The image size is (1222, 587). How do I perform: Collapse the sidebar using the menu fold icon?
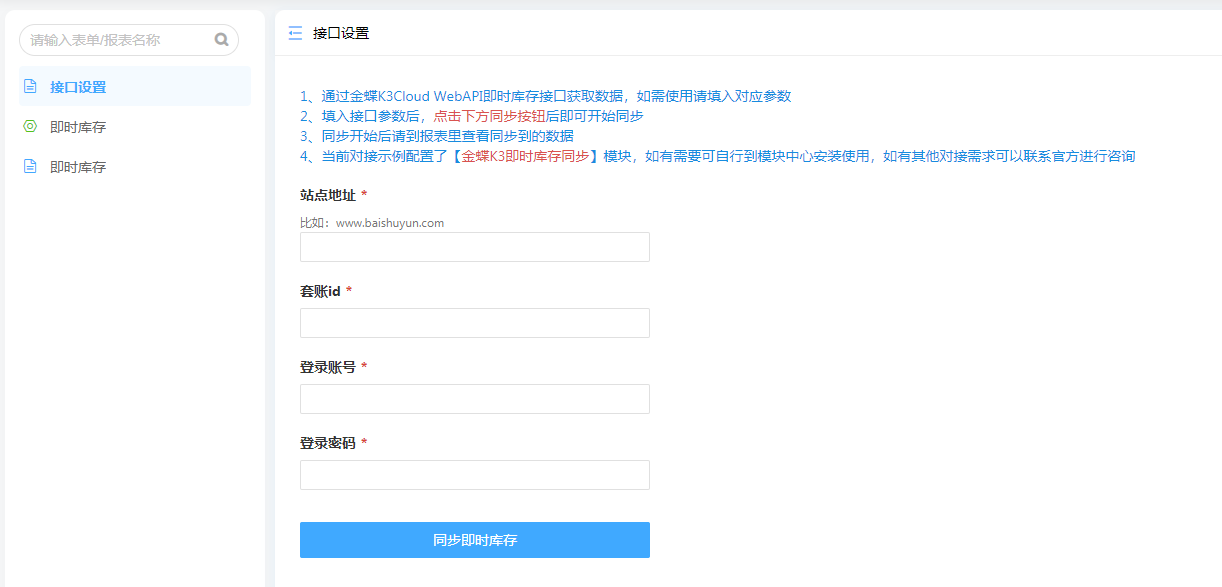(295, 33)
